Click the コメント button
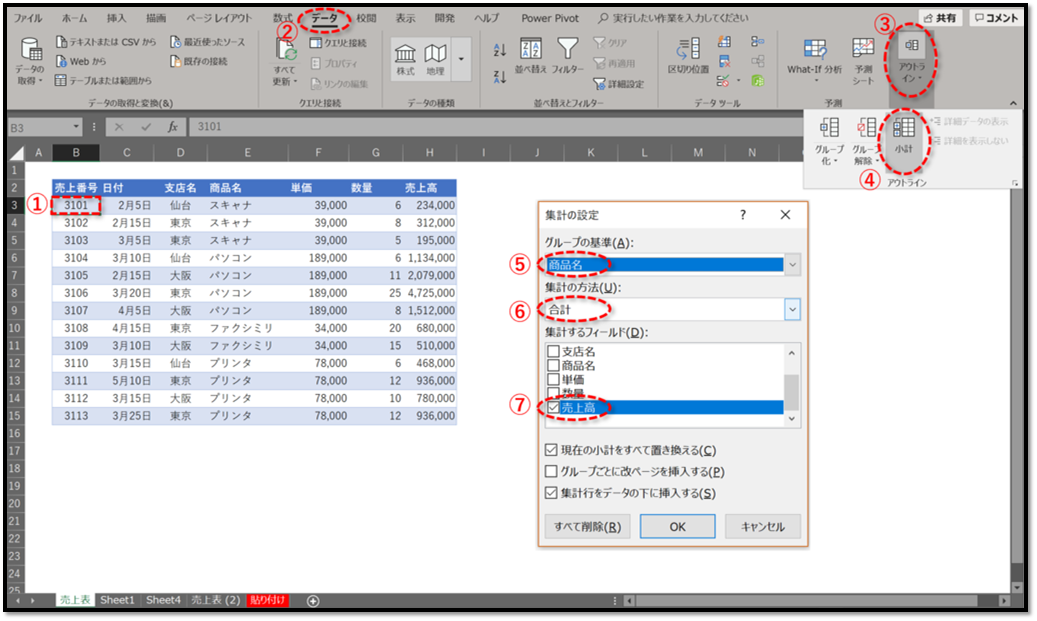The image size is (1037, 621). [996, 18]
